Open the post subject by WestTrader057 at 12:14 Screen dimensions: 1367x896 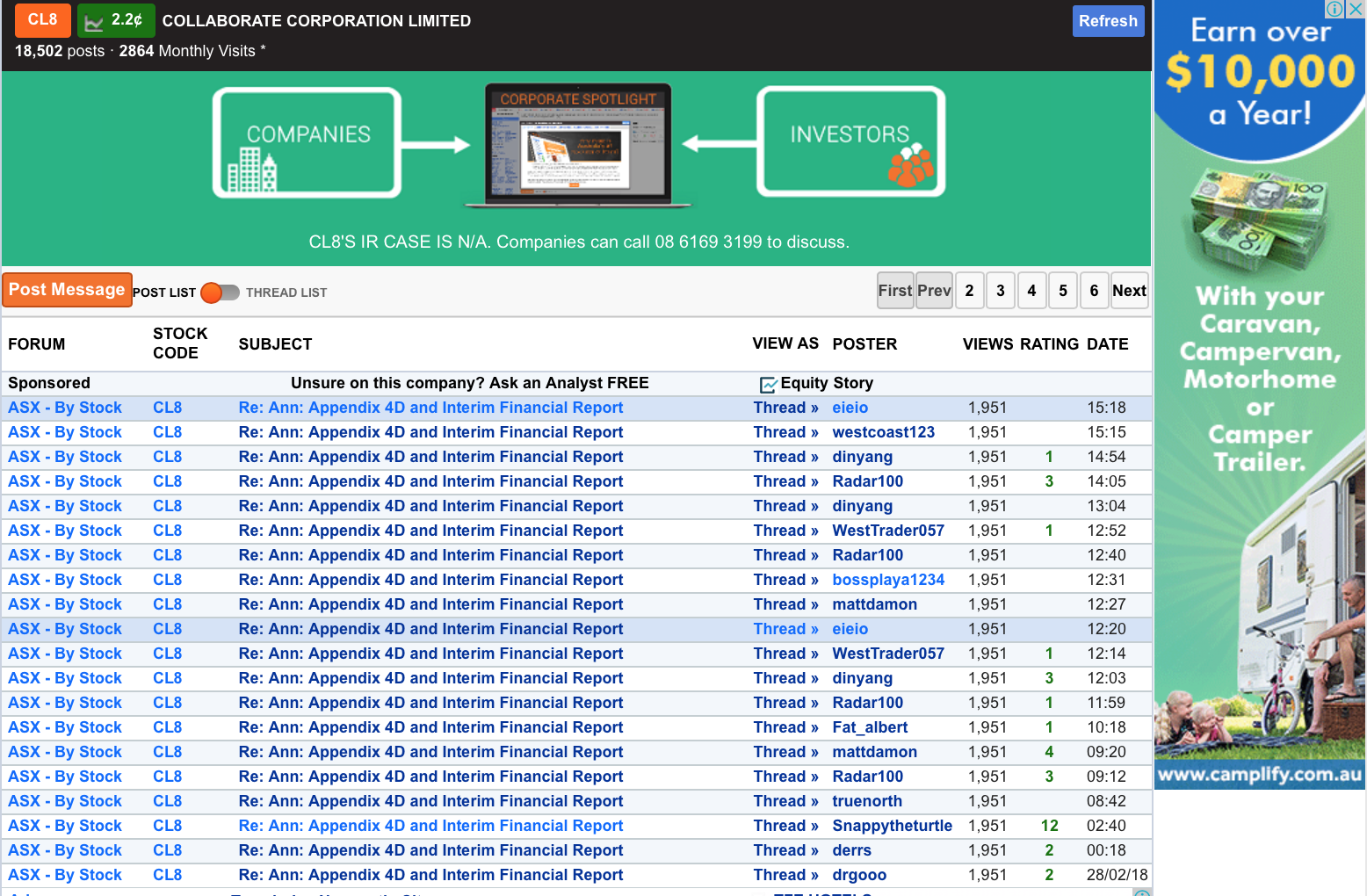tap(430, 654)
